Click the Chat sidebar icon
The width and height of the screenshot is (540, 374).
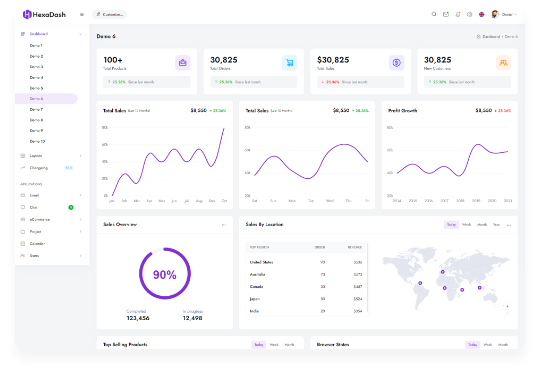tap(23, 207)
